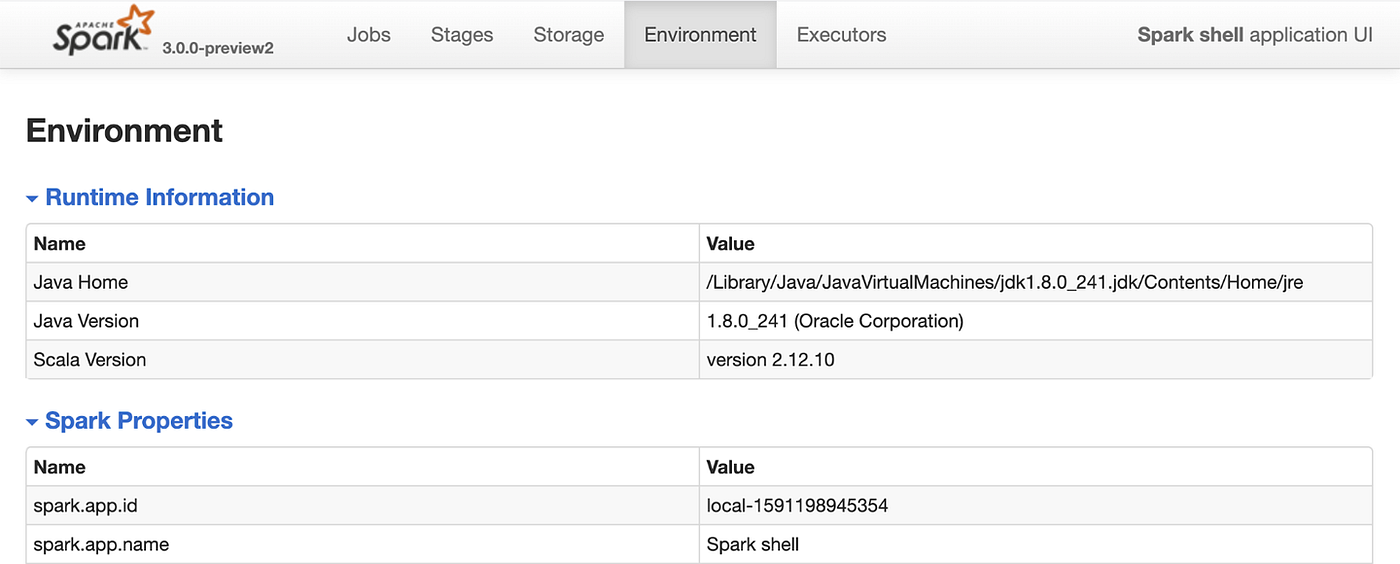Viewport: 1400px width, 564px height.
Task: Click Runtime Information Value column header
Action: (x=730, y=244)
